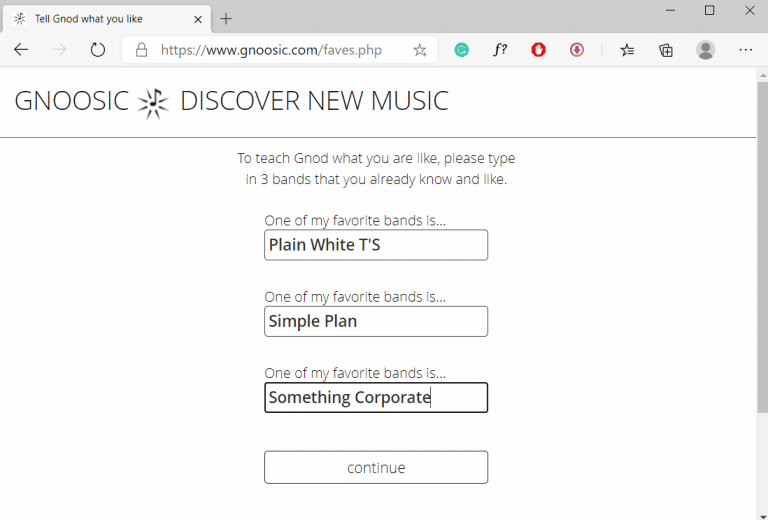Close the Tell Gnod what you like tab

pos(198,20)
